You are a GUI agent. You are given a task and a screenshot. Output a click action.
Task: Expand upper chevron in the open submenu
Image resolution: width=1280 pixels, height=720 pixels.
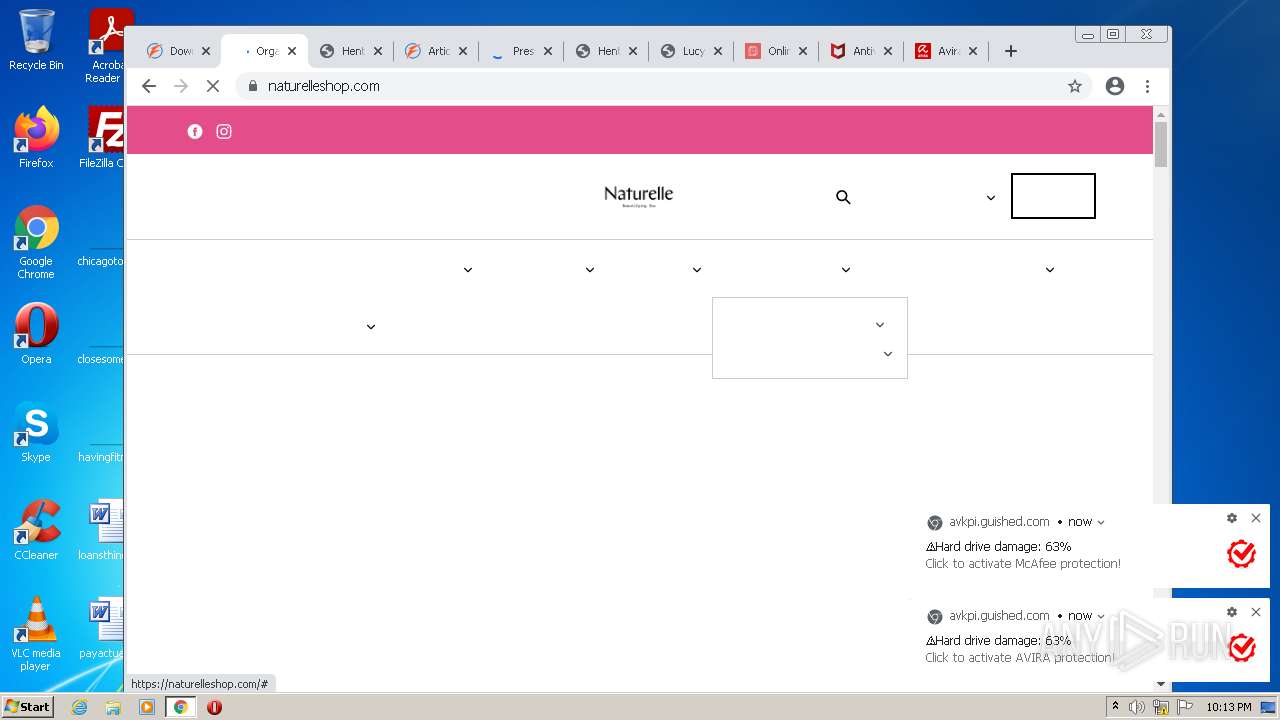tap(880, 325)
